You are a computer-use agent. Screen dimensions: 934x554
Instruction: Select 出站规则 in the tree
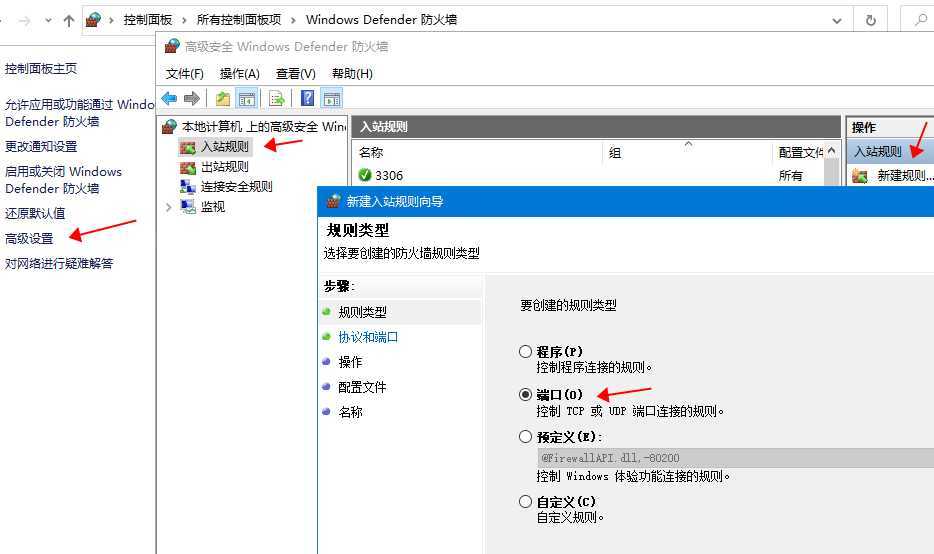coord(224,167)
